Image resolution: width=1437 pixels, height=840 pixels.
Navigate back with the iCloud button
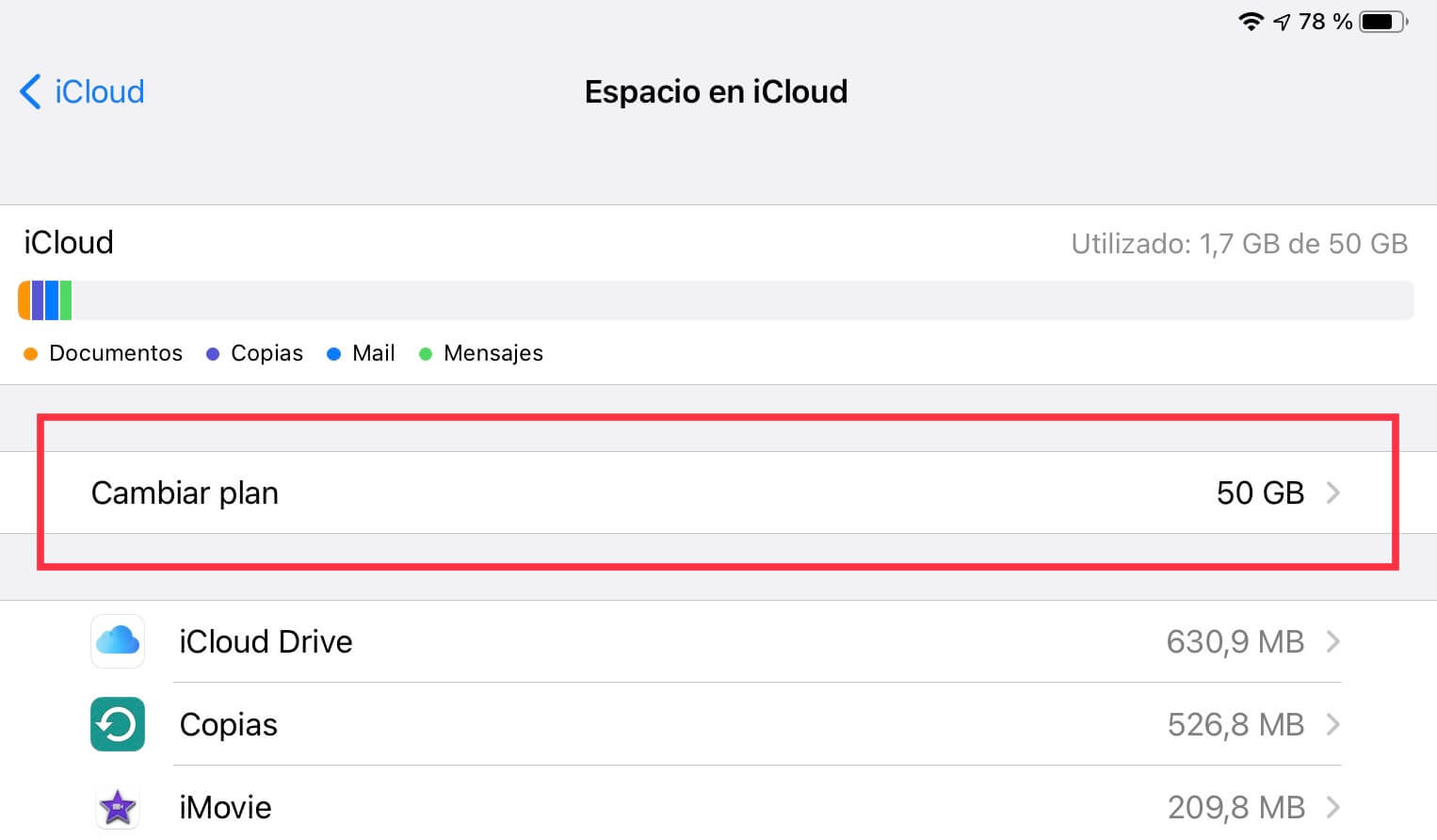pyautogui.click(x=80, y=91)
